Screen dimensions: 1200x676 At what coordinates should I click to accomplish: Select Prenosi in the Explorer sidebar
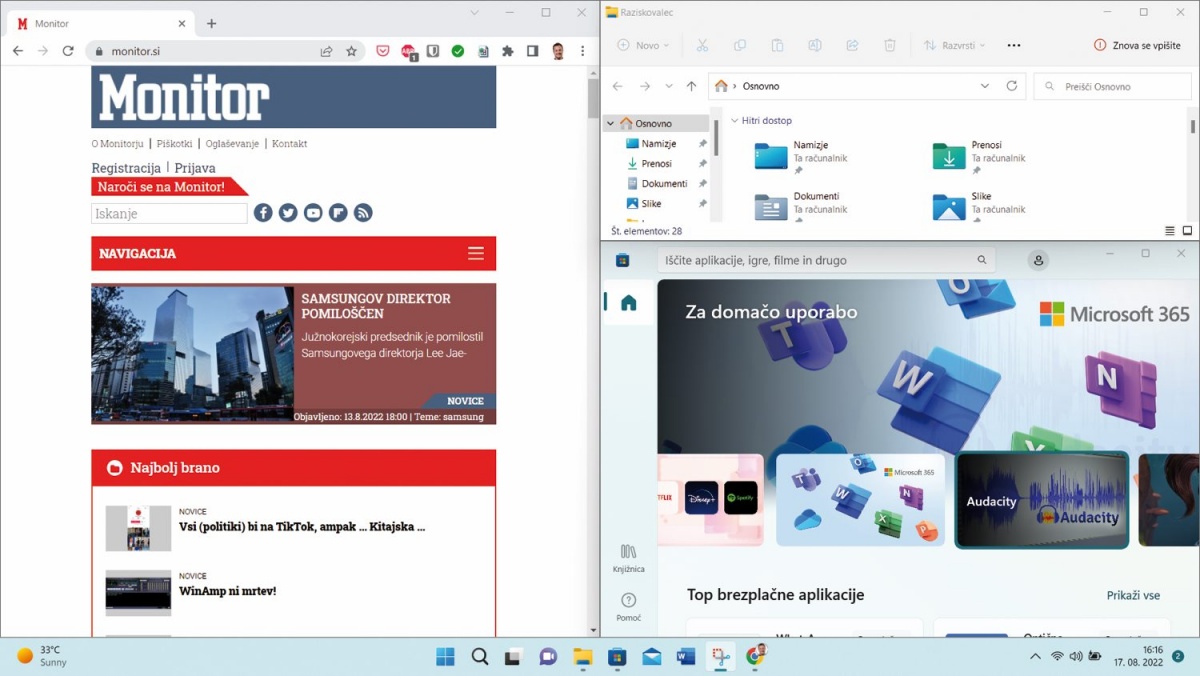(657, 163)
